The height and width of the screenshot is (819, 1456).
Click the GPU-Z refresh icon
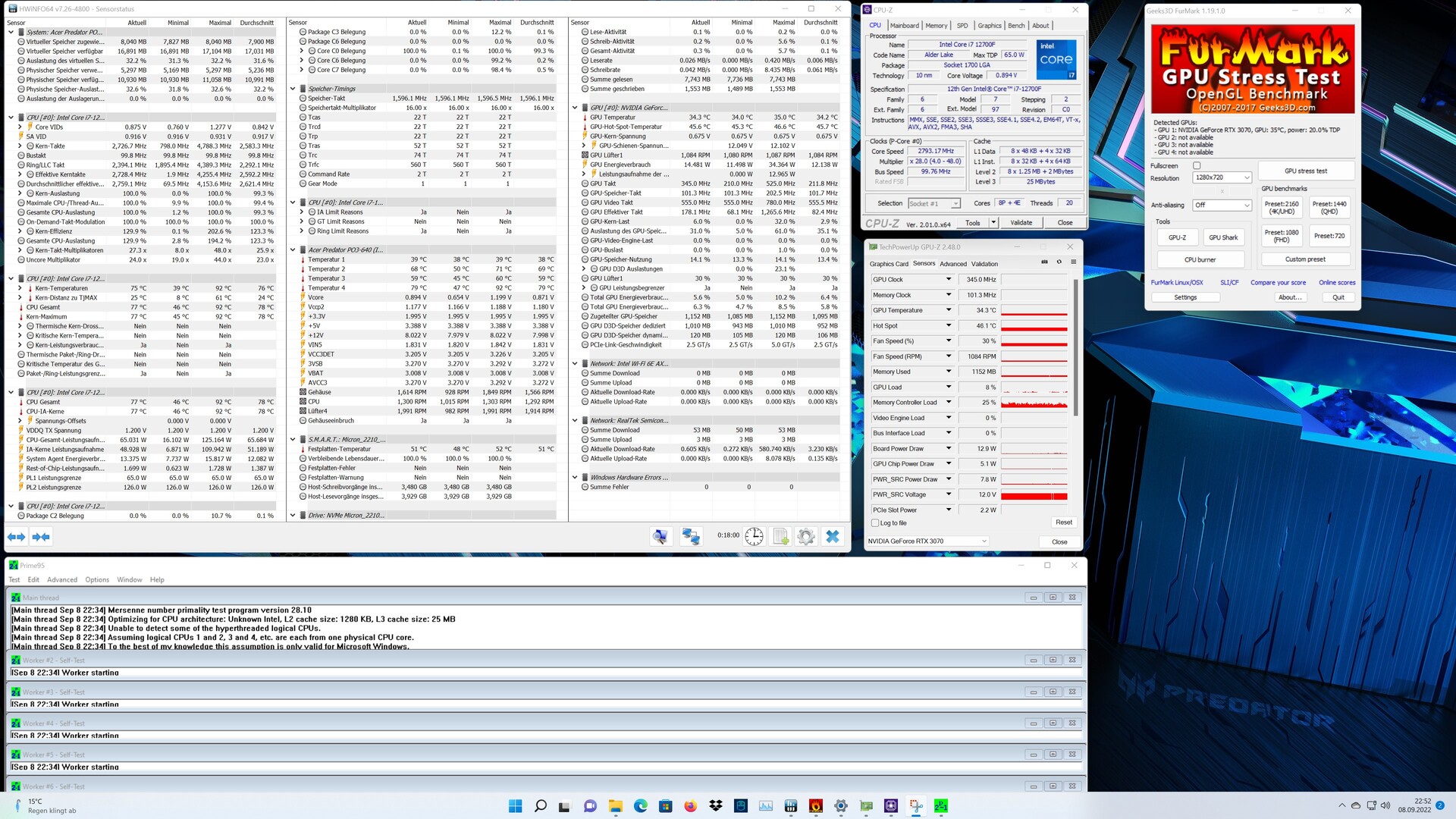click(x=1059, y=262)
